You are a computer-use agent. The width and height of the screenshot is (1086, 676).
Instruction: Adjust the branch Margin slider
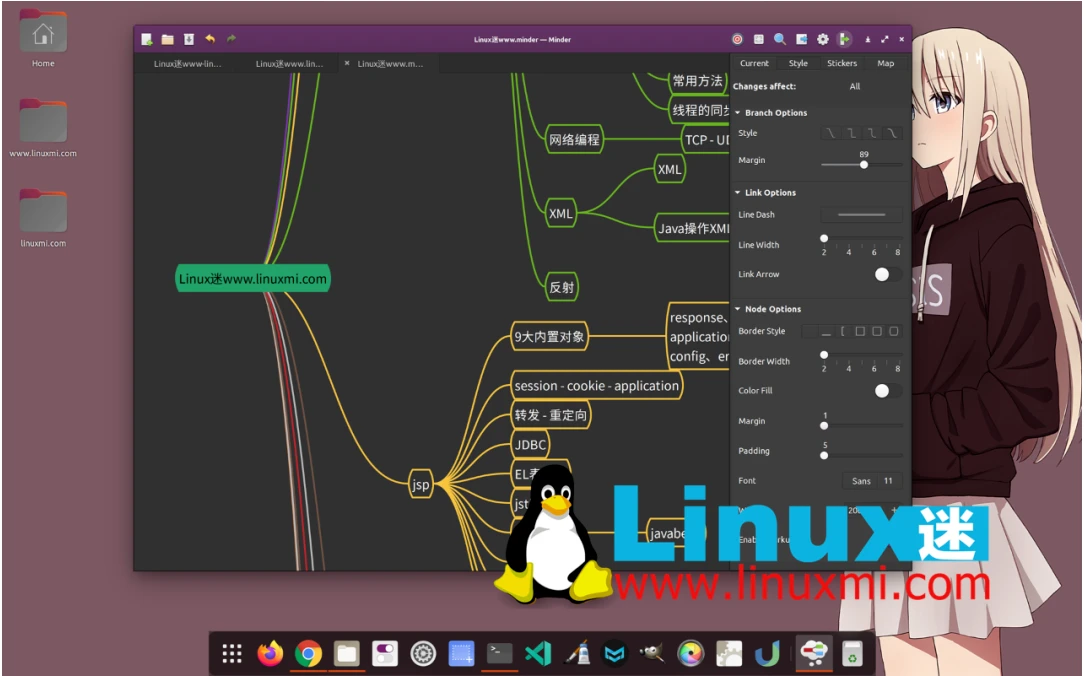[863, 164]
